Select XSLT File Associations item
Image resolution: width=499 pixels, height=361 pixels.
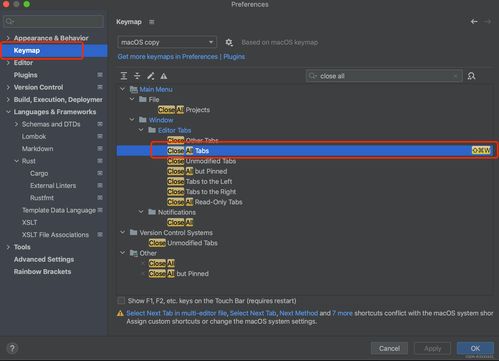(55, 235)
